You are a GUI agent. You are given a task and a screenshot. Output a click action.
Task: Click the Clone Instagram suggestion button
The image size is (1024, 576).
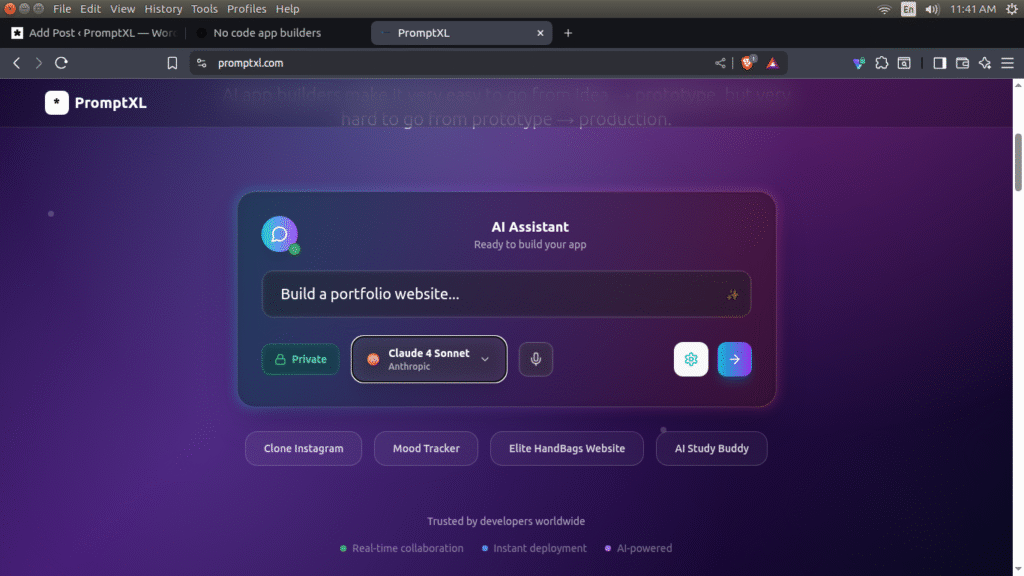click(303, 448)
